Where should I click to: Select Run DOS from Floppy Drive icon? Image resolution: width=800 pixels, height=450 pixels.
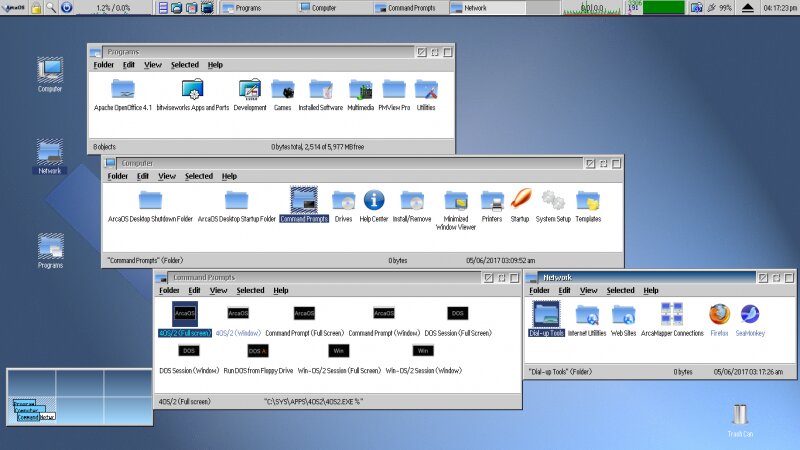(x=258, y=351)
